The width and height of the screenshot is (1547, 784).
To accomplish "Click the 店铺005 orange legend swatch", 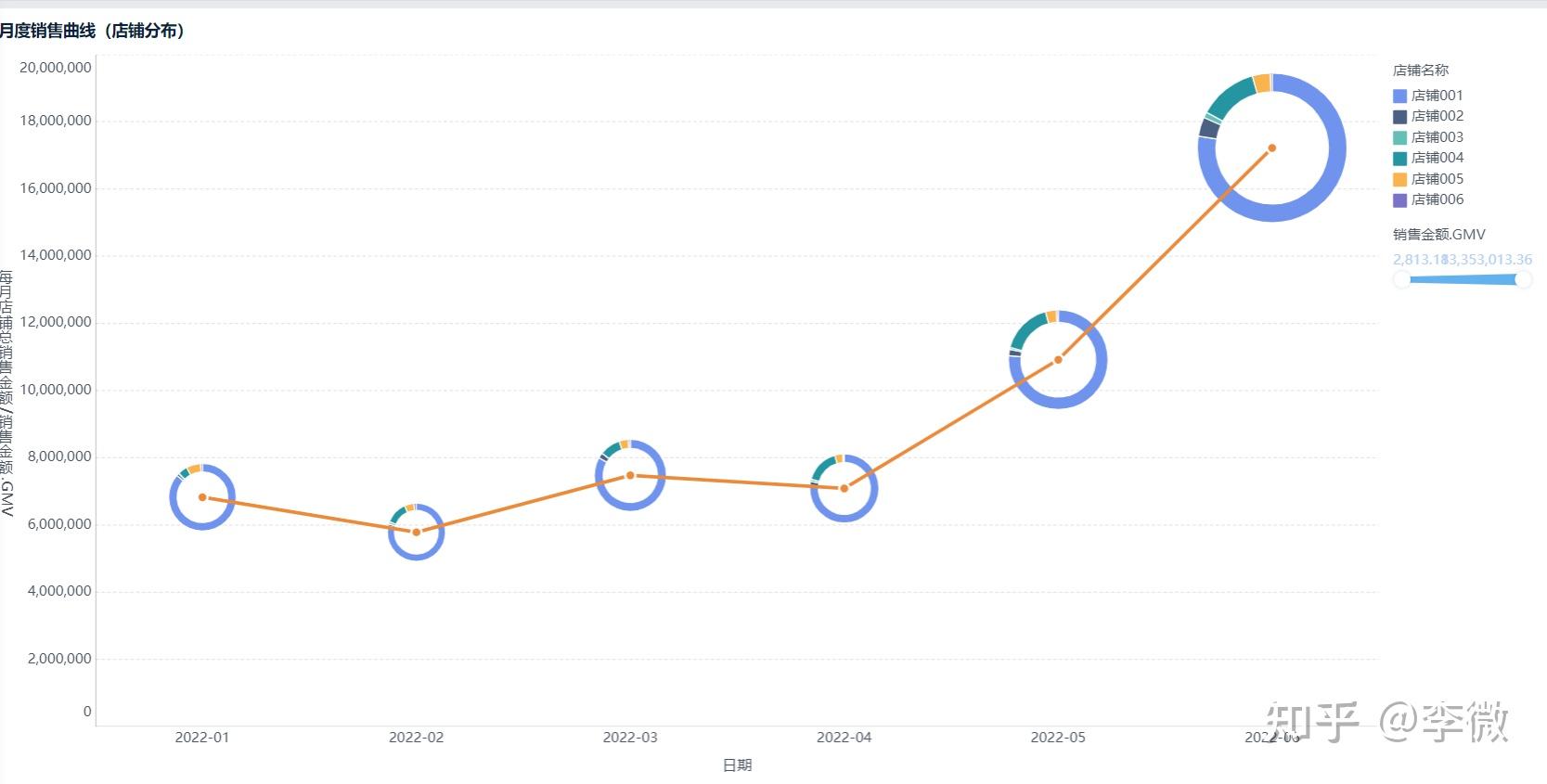I will [1399, 179].
